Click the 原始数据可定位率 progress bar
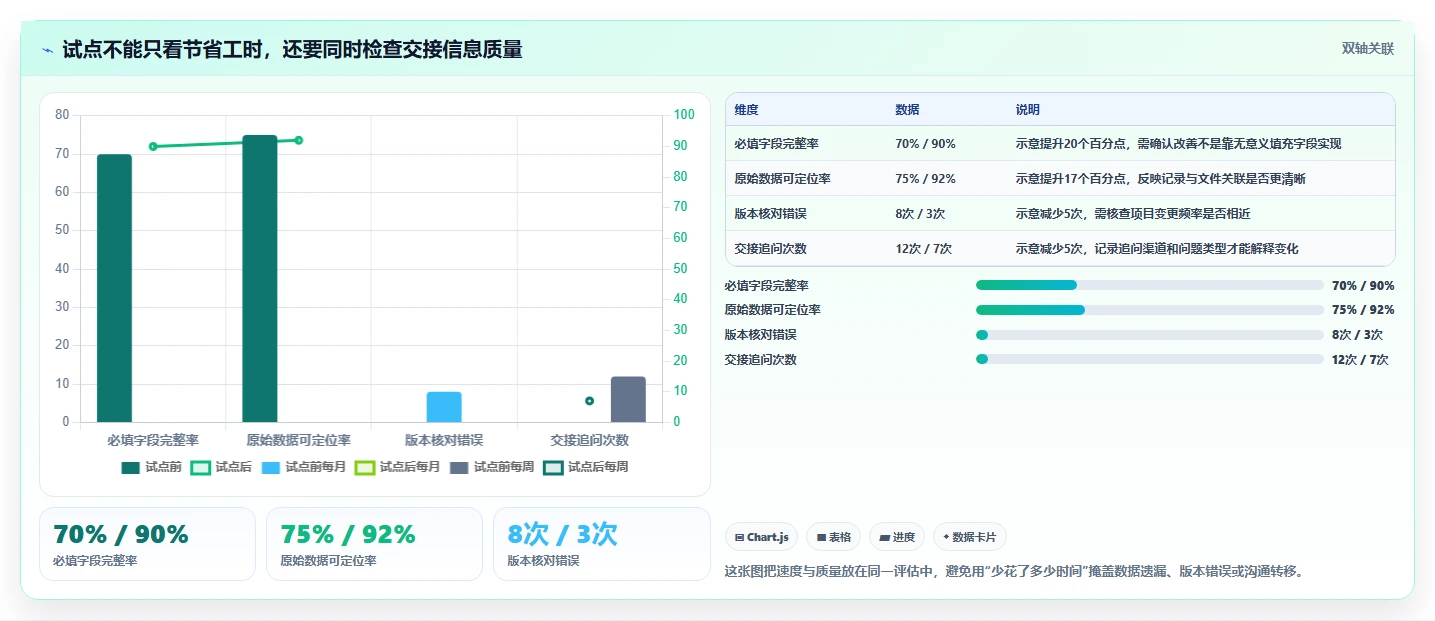The image size is (1435, 621). click(1150, 310)
